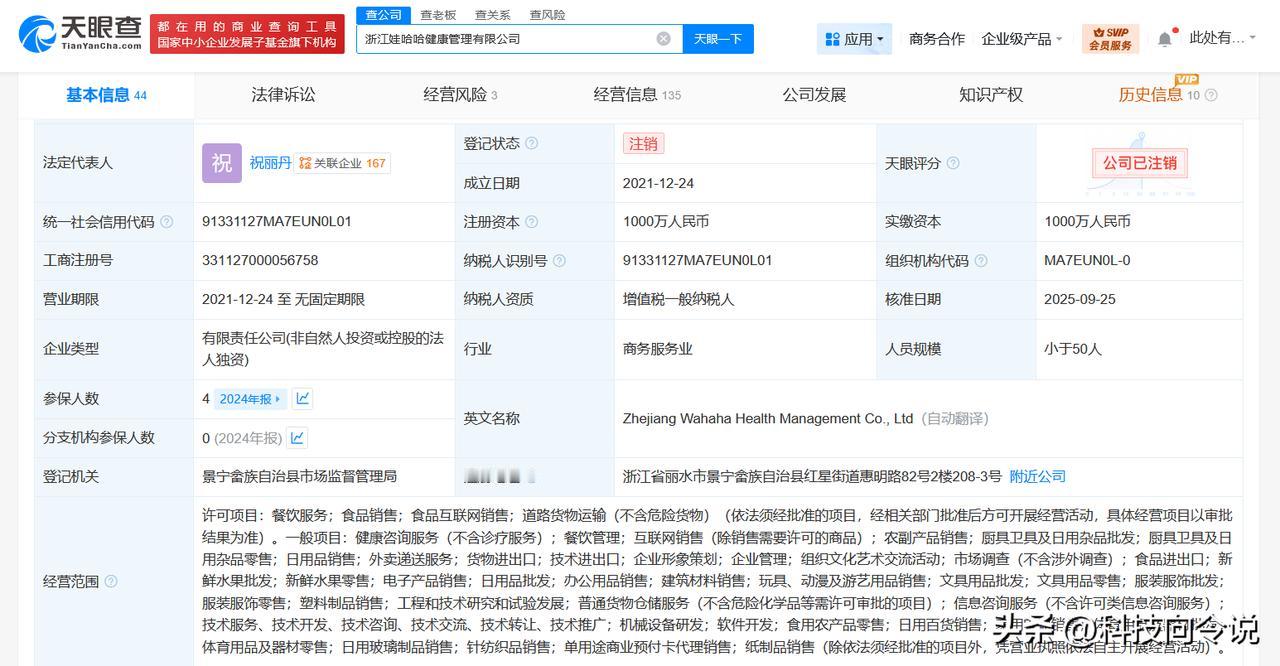The image size is (1280, 666).
Task: Click the TianYanCha logo
Action: click(x=80, y=35)
